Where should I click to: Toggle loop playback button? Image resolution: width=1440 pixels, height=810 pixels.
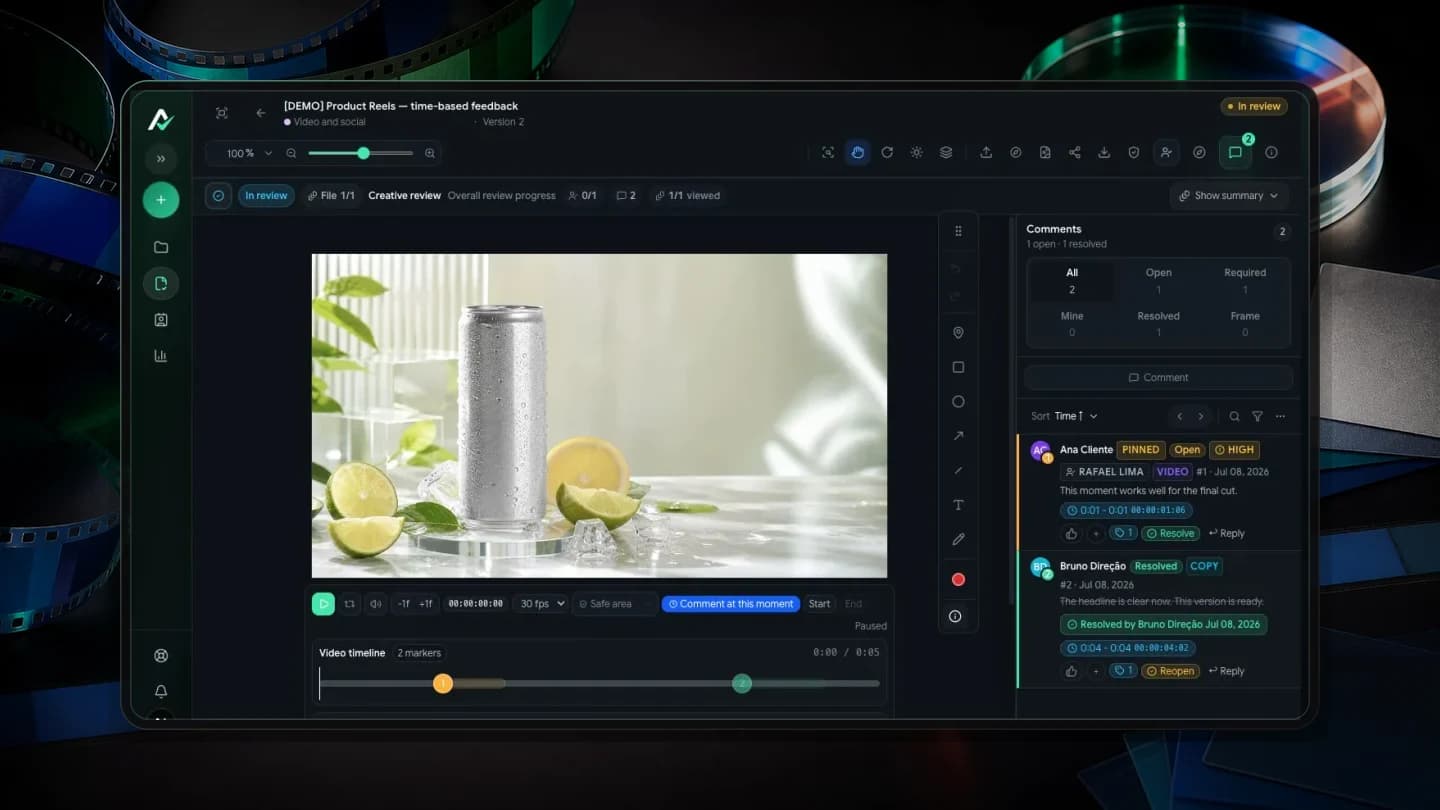tap(350, 604)
